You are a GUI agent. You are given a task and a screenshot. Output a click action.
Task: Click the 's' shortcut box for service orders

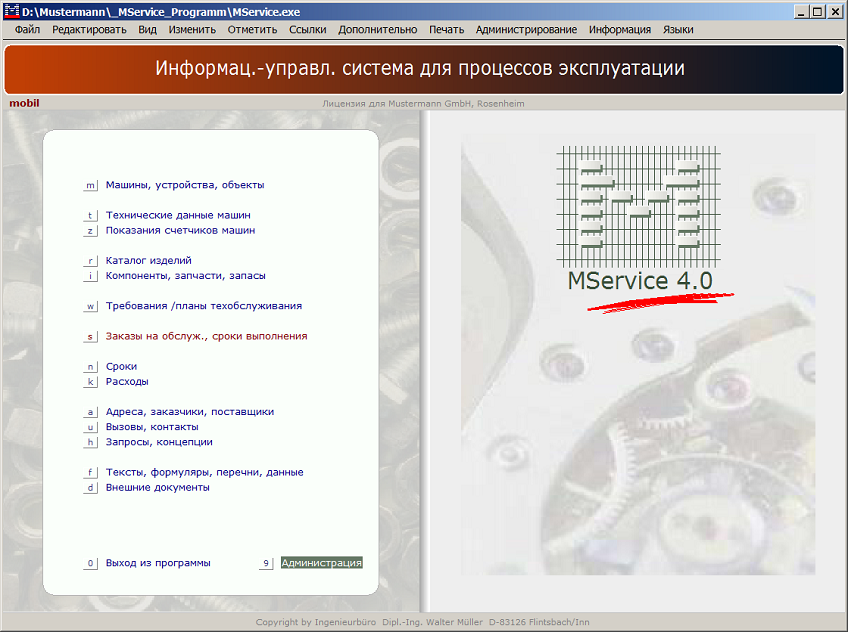90,337
